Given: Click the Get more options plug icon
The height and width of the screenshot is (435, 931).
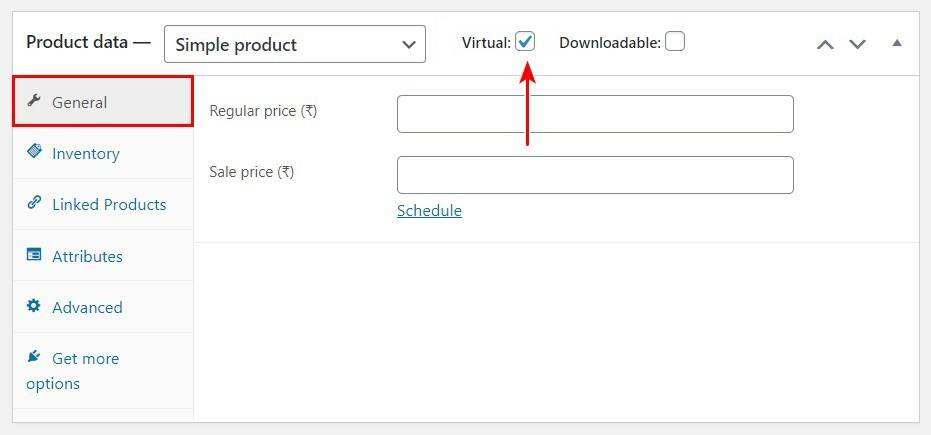Looking at the screenshot, I should pyautogui.click(x=35, y=357).
